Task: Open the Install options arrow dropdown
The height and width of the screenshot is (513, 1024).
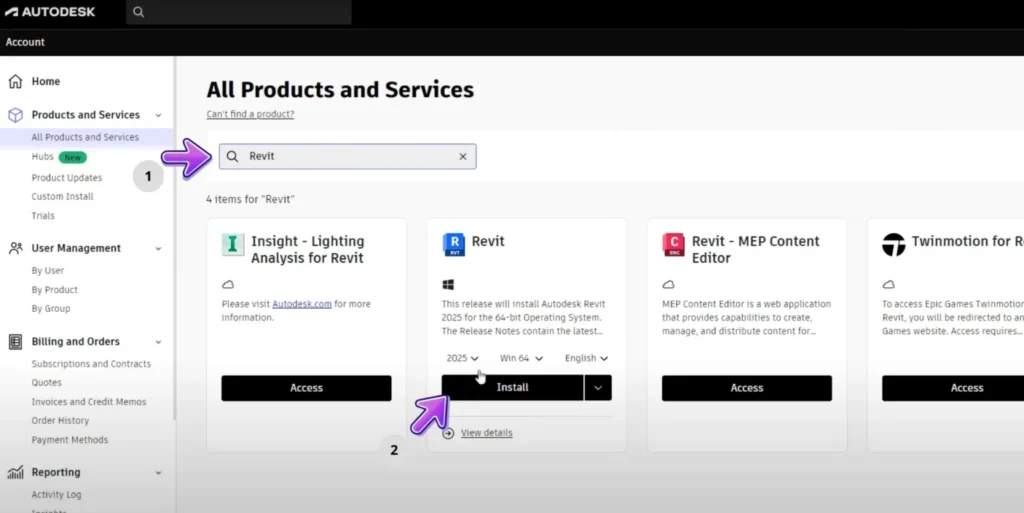Action: [x=598, y=388]
